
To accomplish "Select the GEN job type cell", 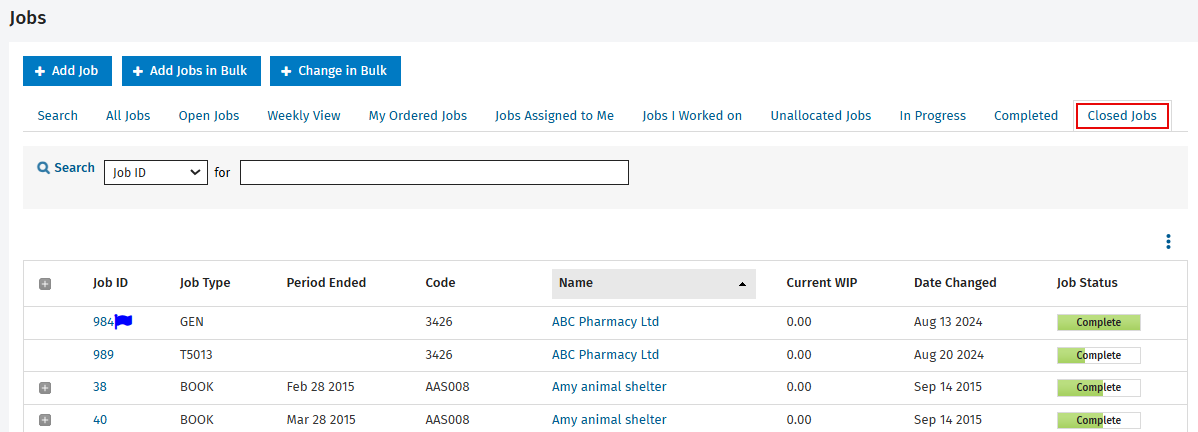I will (x=191, y=323).
